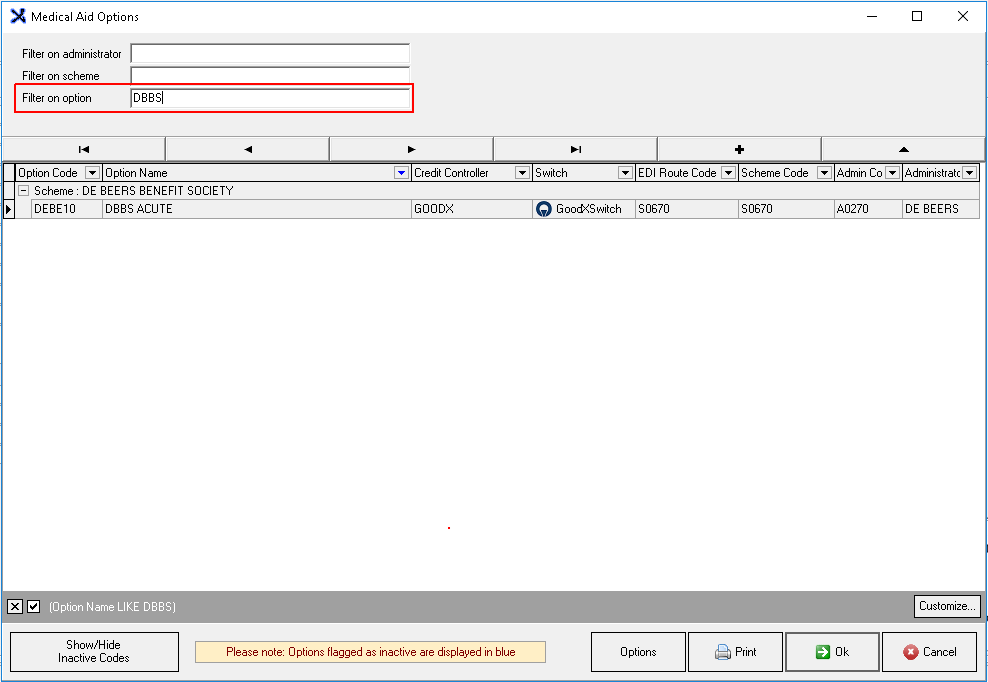Click the S0670 EDI Route Code cell
The image size is (988, 682).
pos(687,209)
